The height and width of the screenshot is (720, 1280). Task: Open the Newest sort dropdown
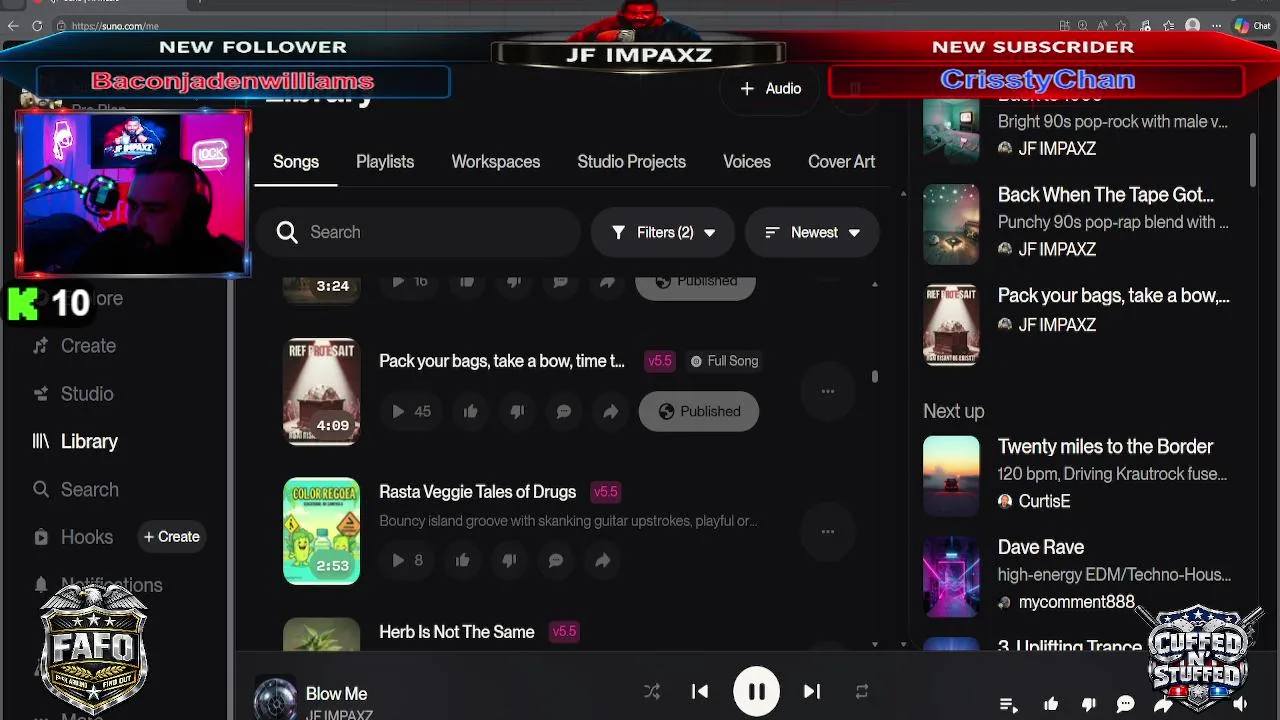point(812,232)
